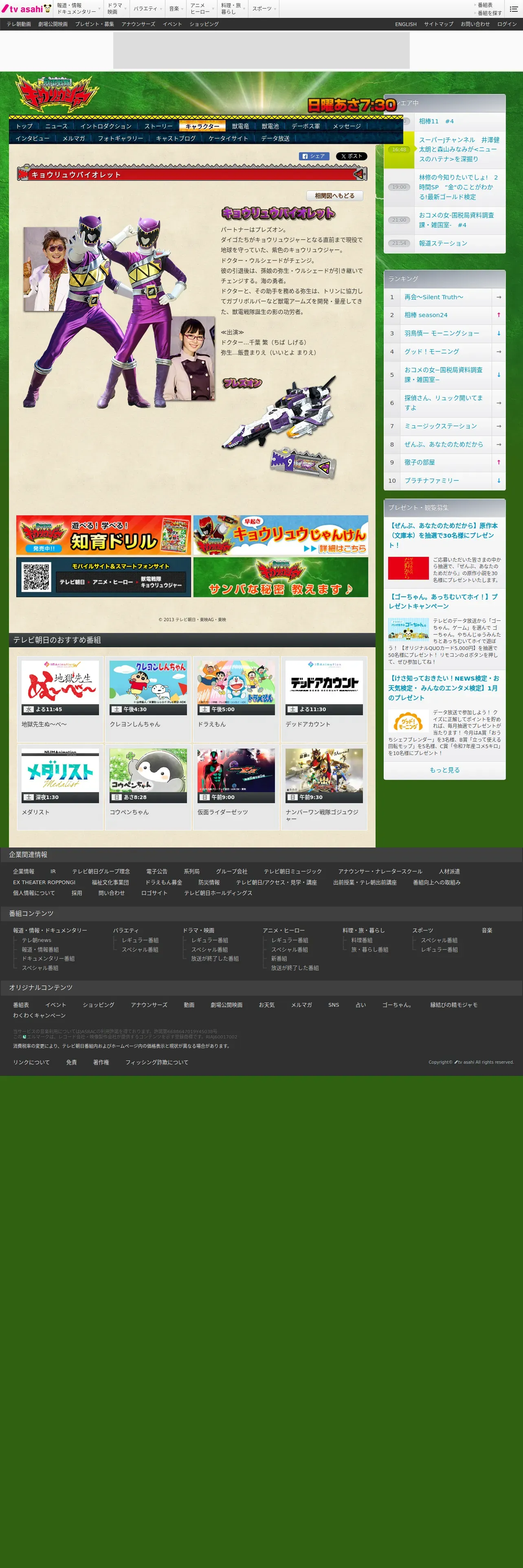Viewport: 523px width, 1568px height.
Task: Click the ログイン link
Action: tap(507, 24)
